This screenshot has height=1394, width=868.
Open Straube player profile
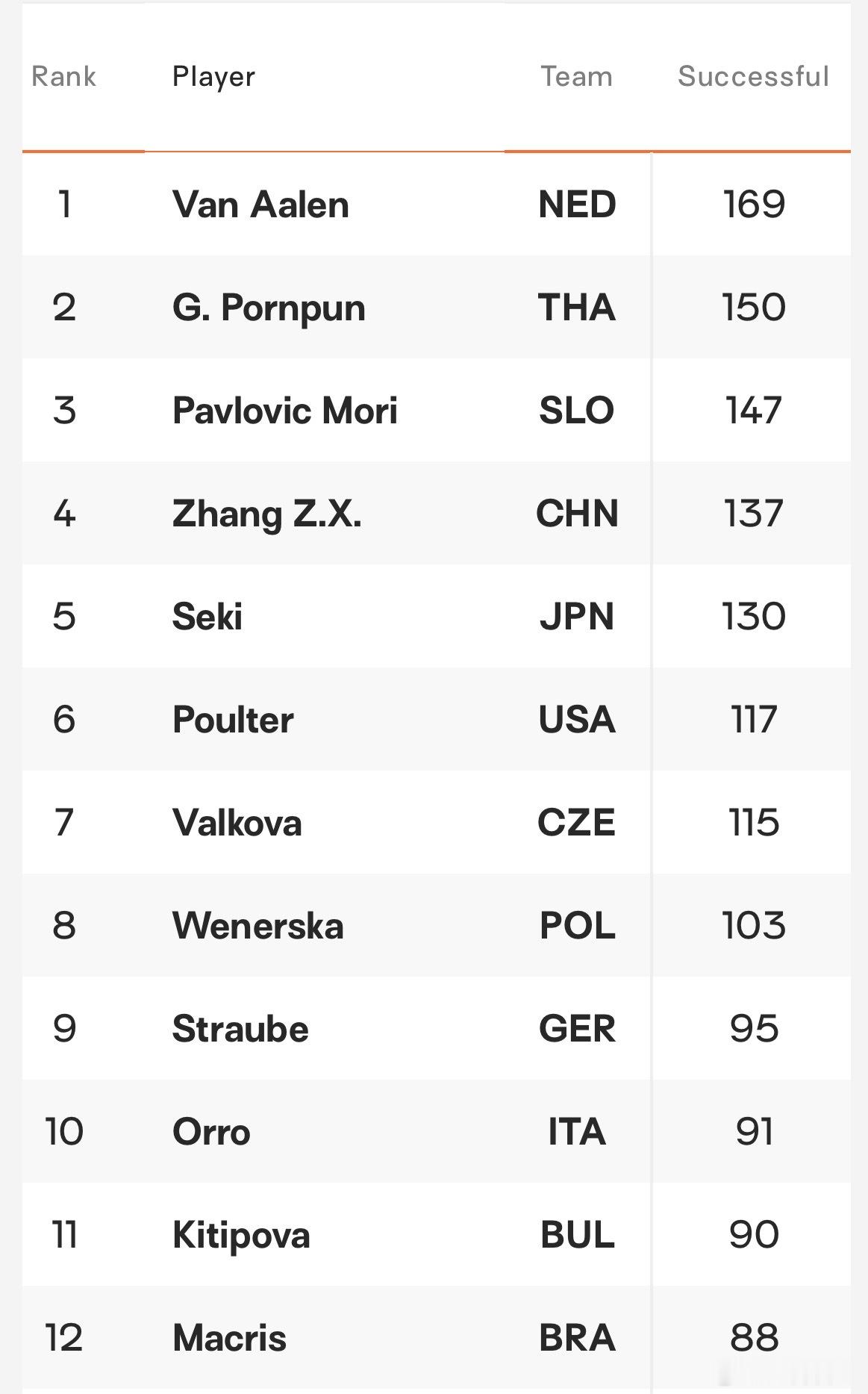tap(240, 1029)
